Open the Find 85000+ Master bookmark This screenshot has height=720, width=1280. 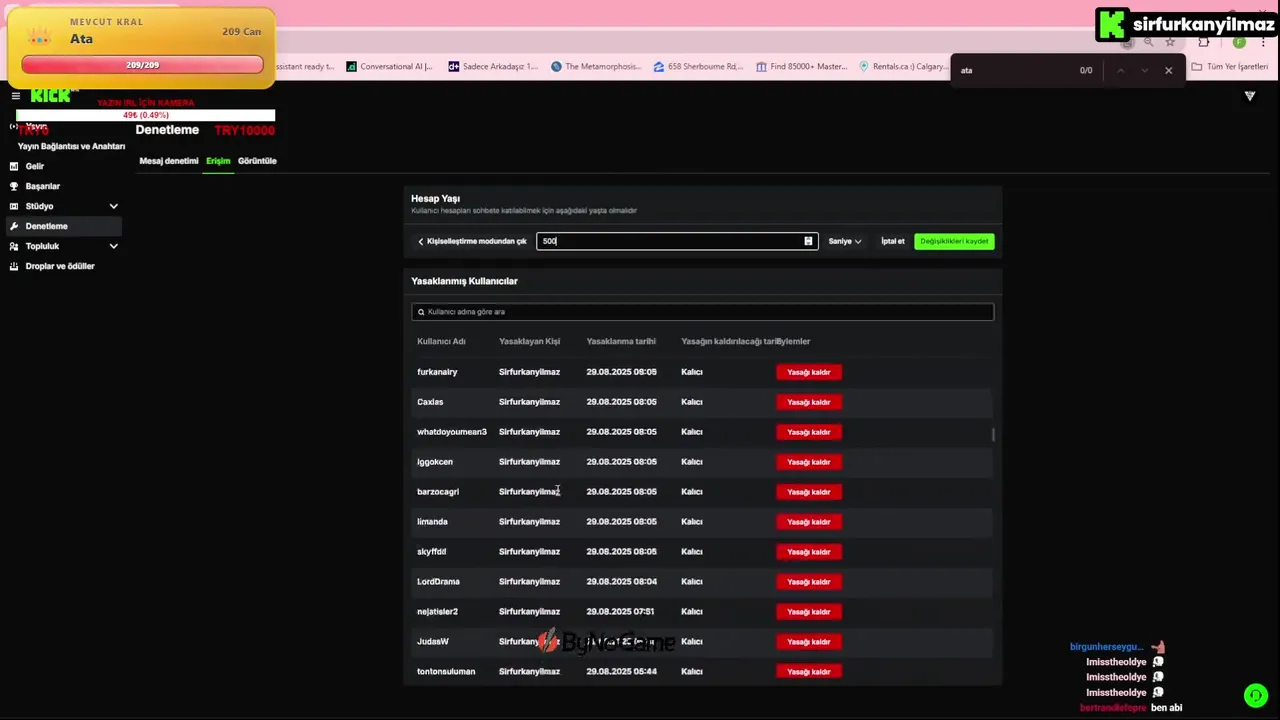pos(802,67)
